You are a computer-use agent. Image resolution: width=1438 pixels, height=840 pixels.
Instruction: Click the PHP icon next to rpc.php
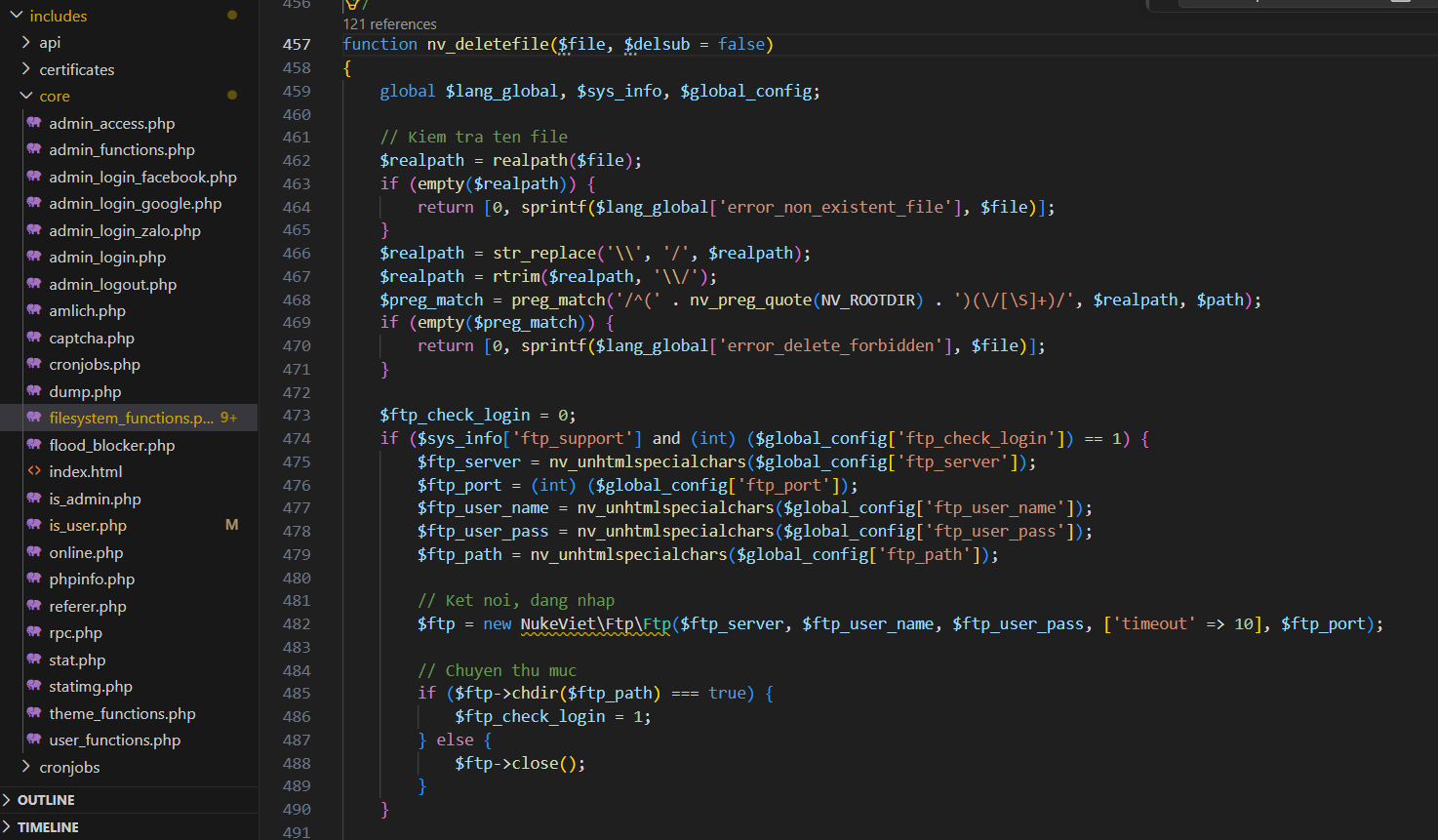point(34,632)
